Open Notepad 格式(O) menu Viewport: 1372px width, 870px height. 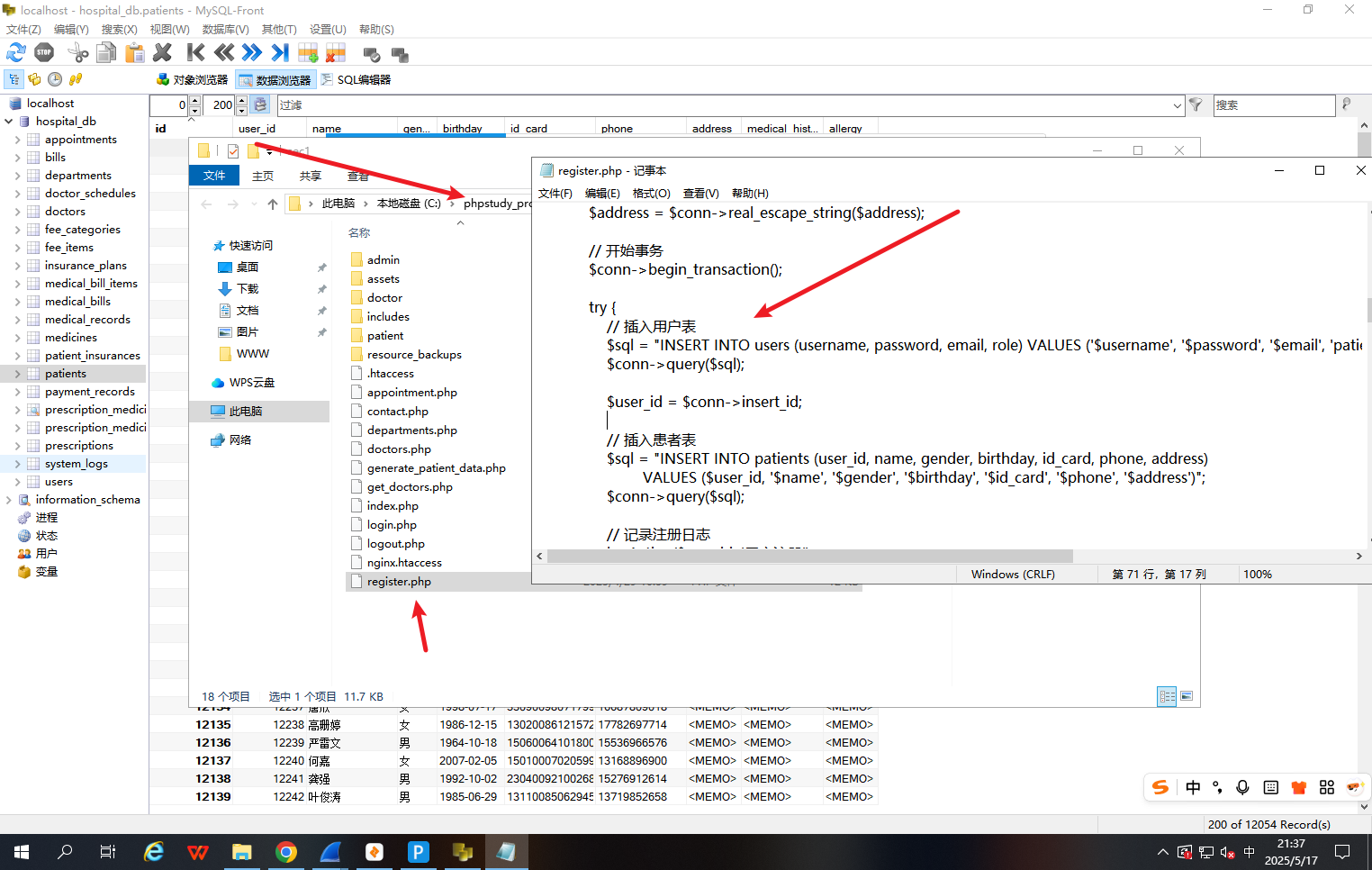(651, 193)
